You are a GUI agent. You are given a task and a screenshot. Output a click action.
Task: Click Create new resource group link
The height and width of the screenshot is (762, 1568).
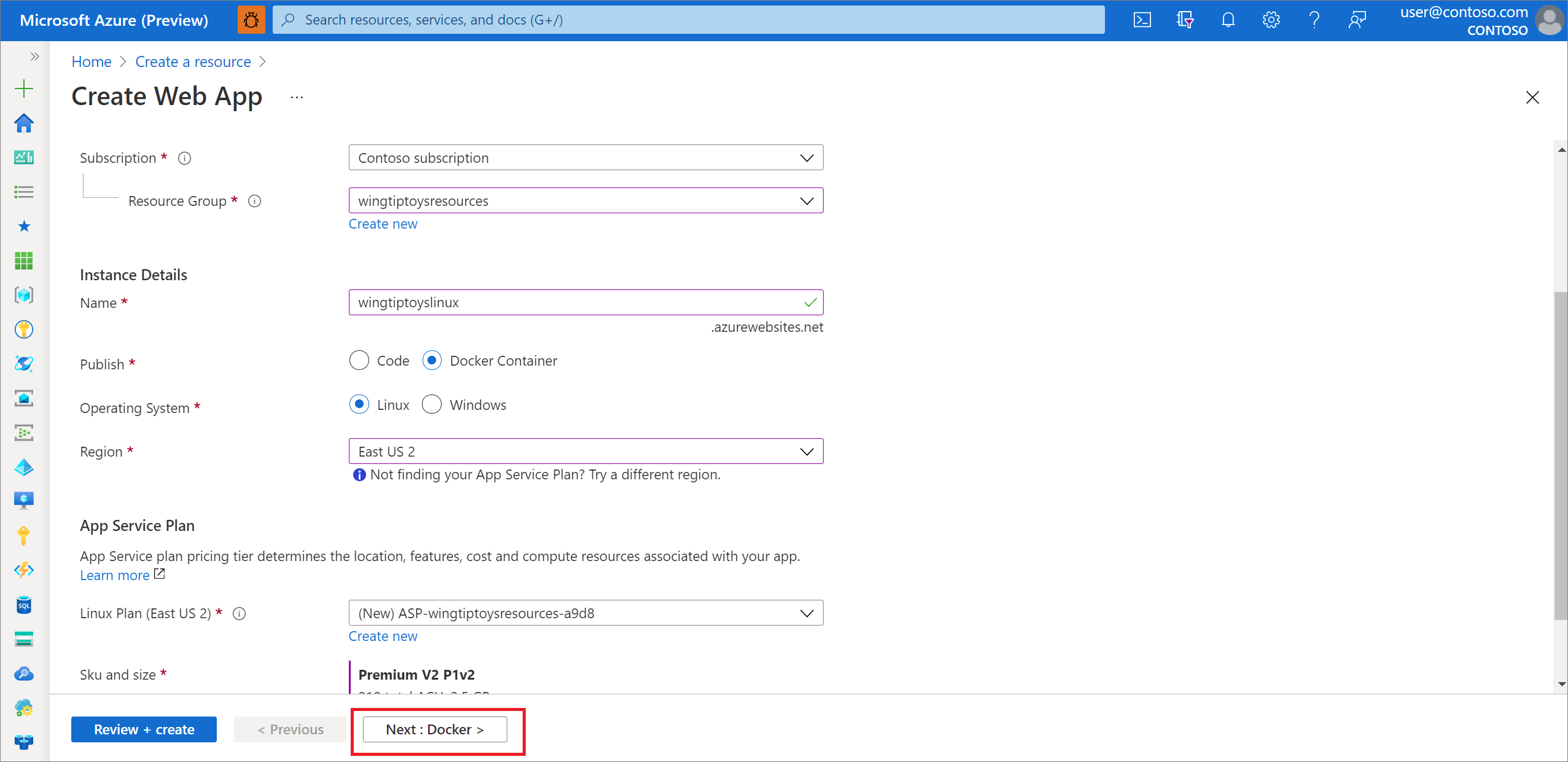click(382, 223)
